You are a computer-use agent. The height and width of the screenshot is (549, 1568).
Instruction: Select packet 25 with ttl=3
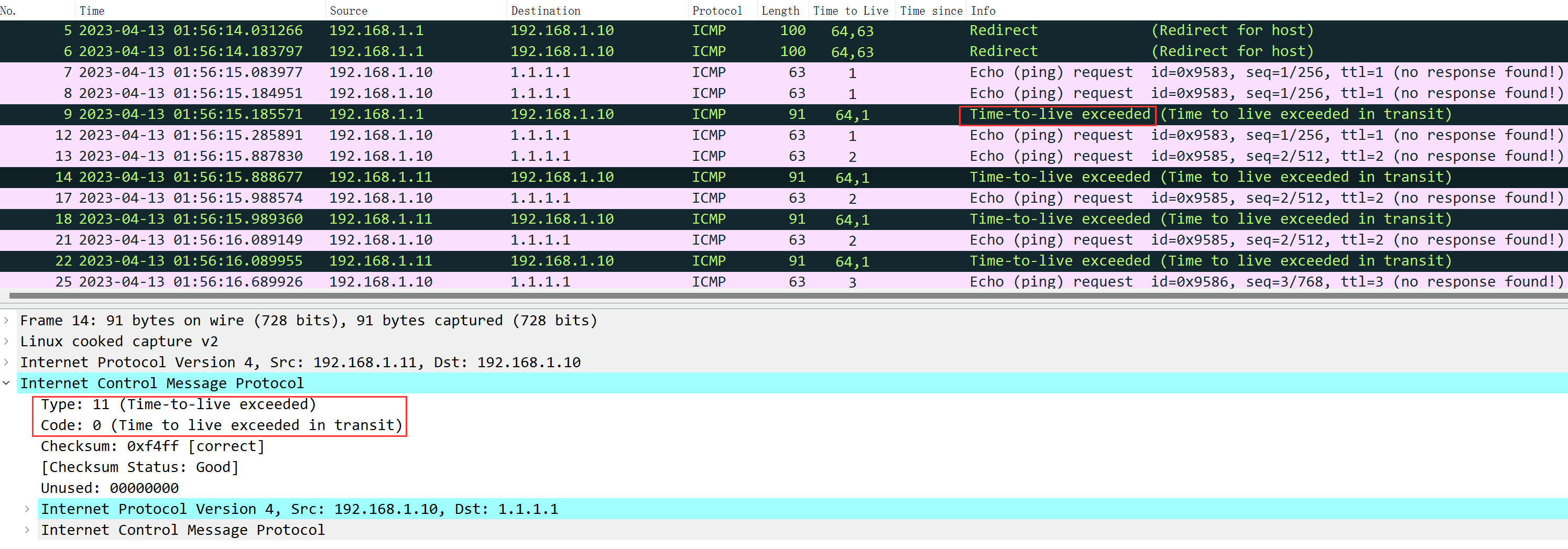click(784, 281)
